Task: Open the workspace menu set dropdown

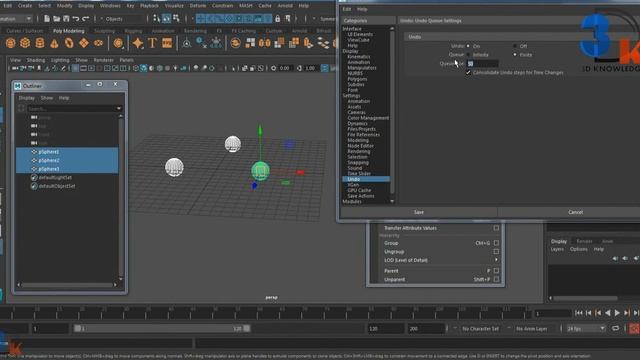Action: [x=16, y=19]
